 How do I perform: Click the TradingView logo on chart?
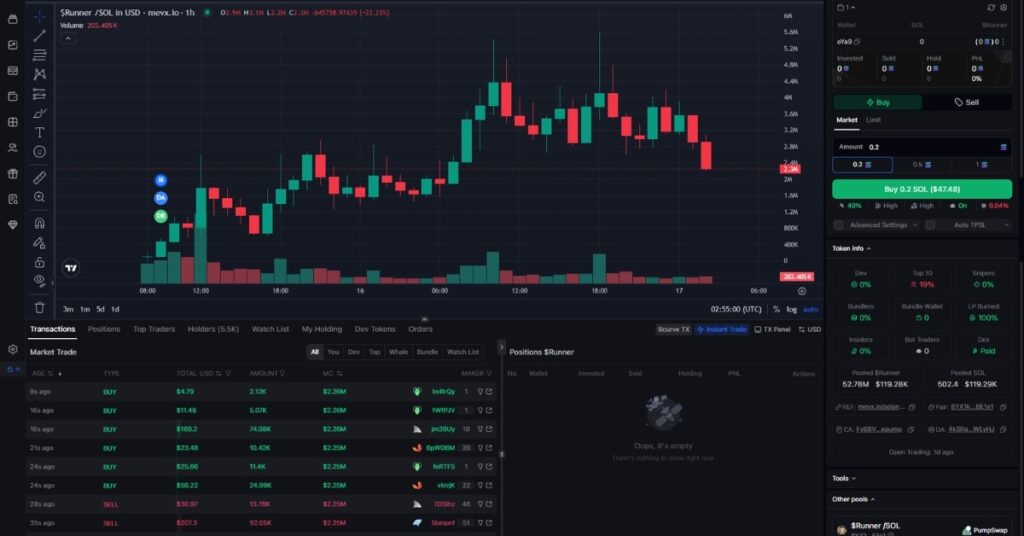71,268
